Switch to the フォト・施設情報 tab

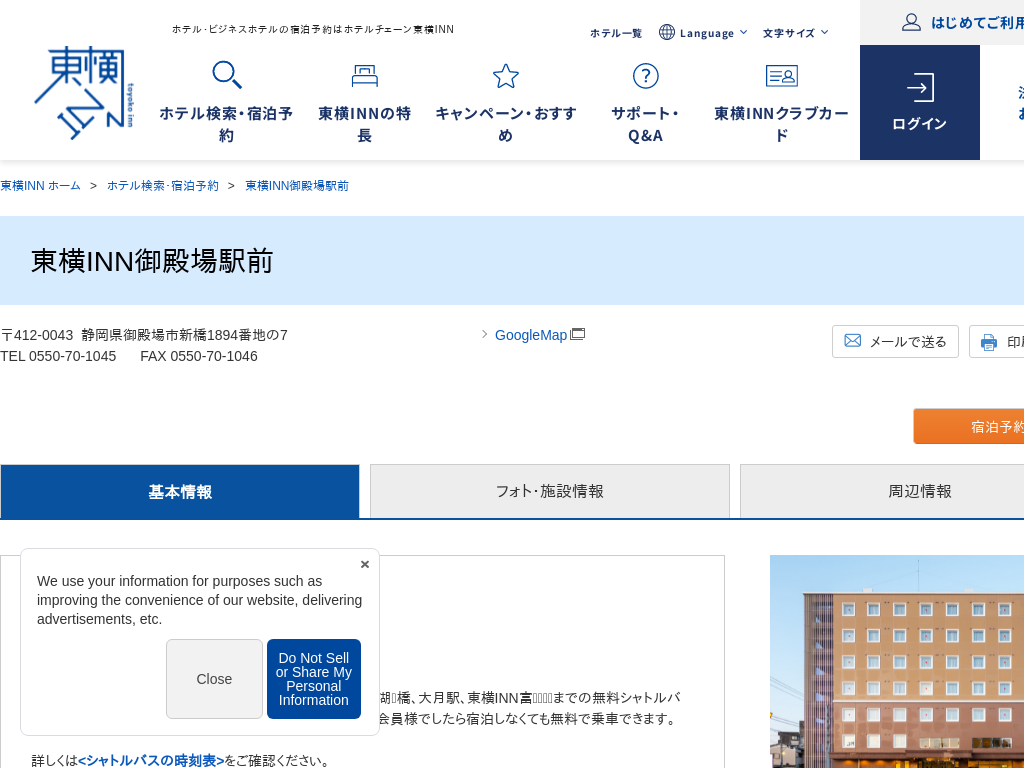[549, 492]
